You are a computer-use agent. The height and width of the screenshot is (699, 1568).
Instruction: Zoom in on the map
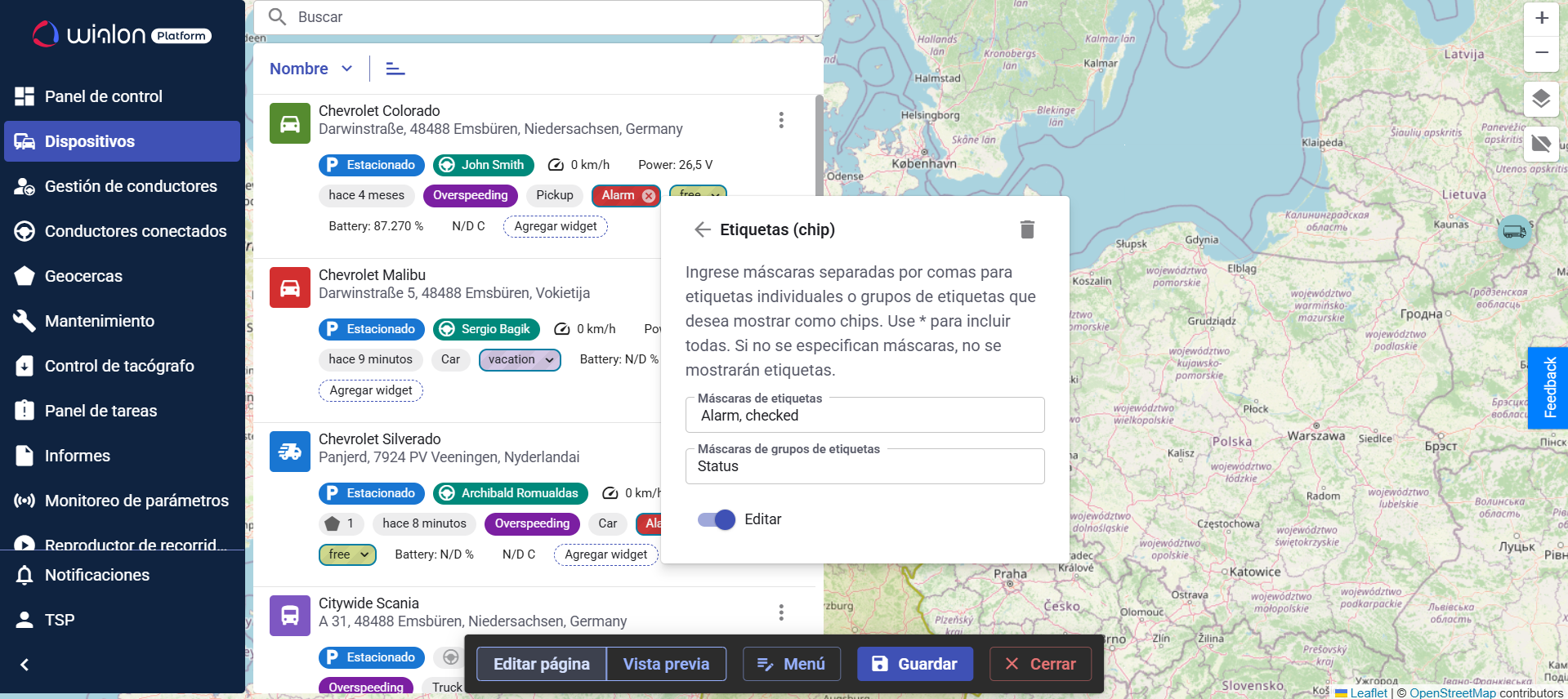[x=1541, y=18]
